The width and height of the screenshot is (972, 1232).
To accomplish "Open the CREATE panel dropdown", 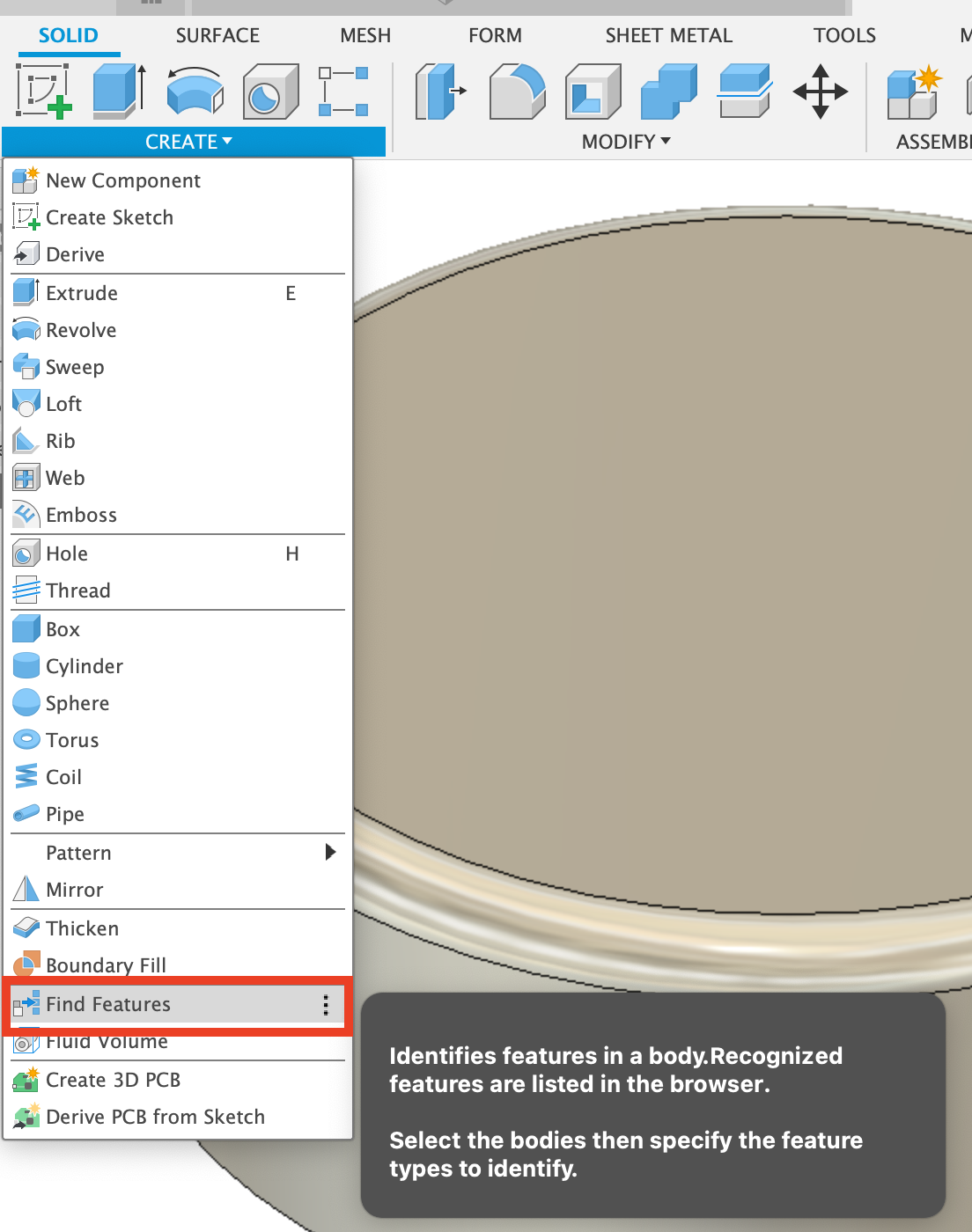I will (187, 141).
